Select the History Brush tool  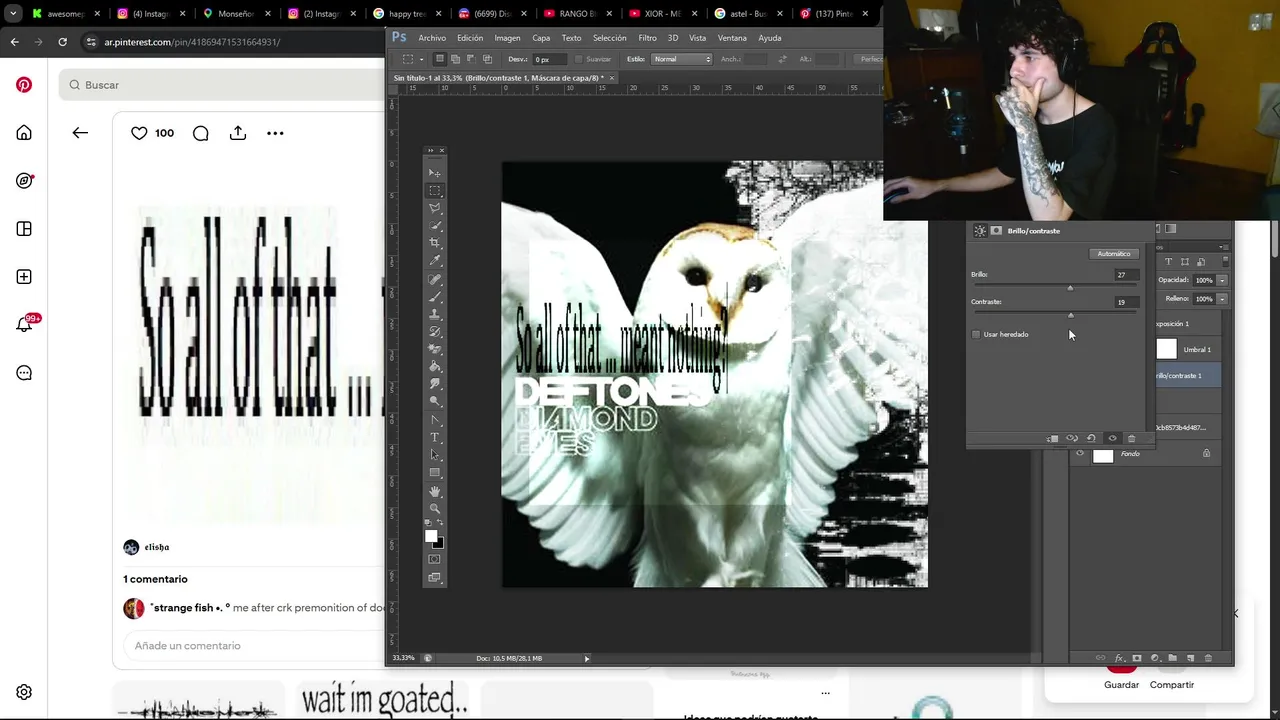(434, 332)
